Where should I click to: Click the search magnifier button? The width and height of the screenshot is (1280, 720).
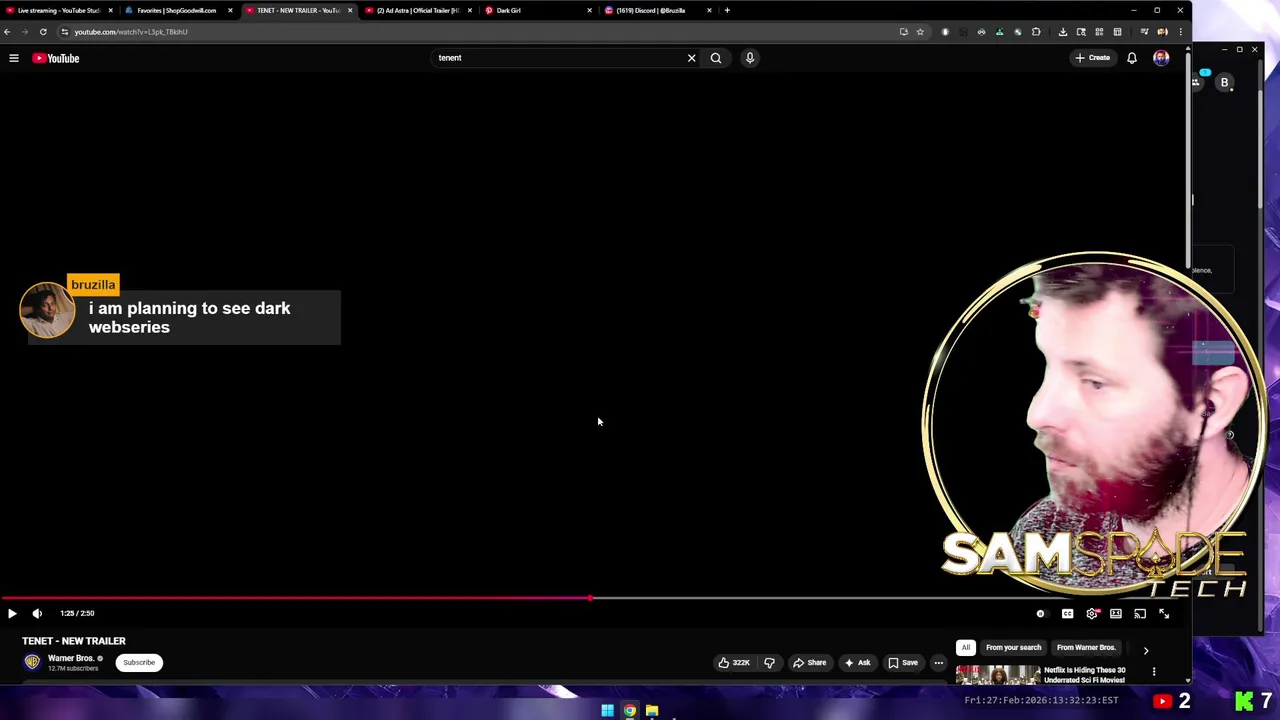716,58
